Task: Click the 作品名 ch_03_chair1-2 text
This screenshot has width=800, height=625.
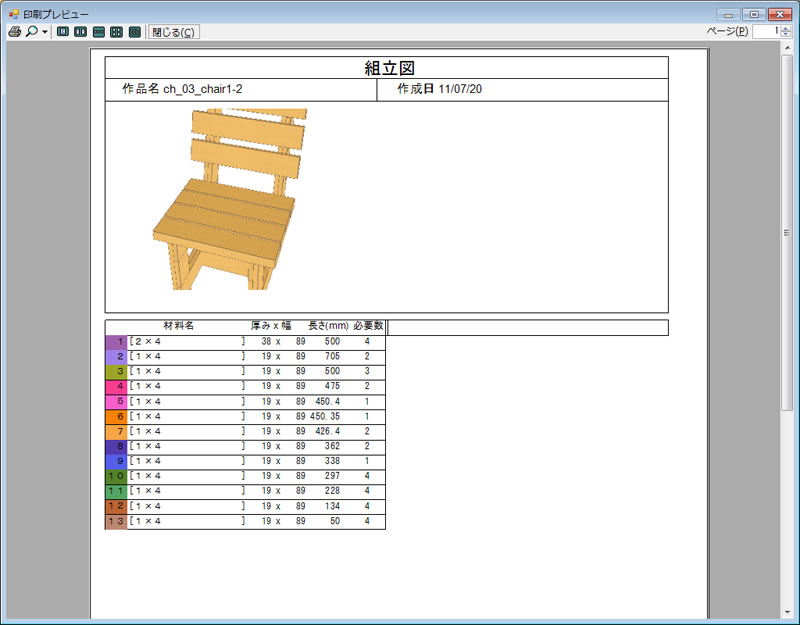Action: tap(182, 89)
